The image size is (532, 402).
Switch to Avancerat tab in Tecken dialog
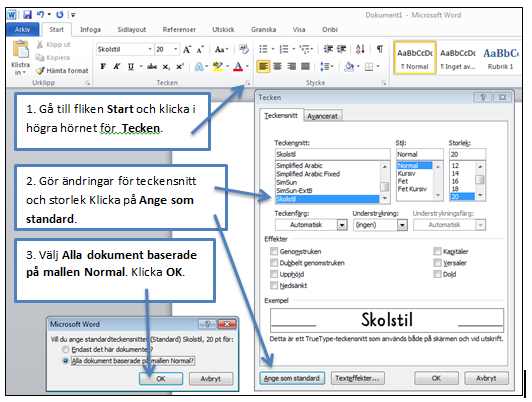point(322,116)
